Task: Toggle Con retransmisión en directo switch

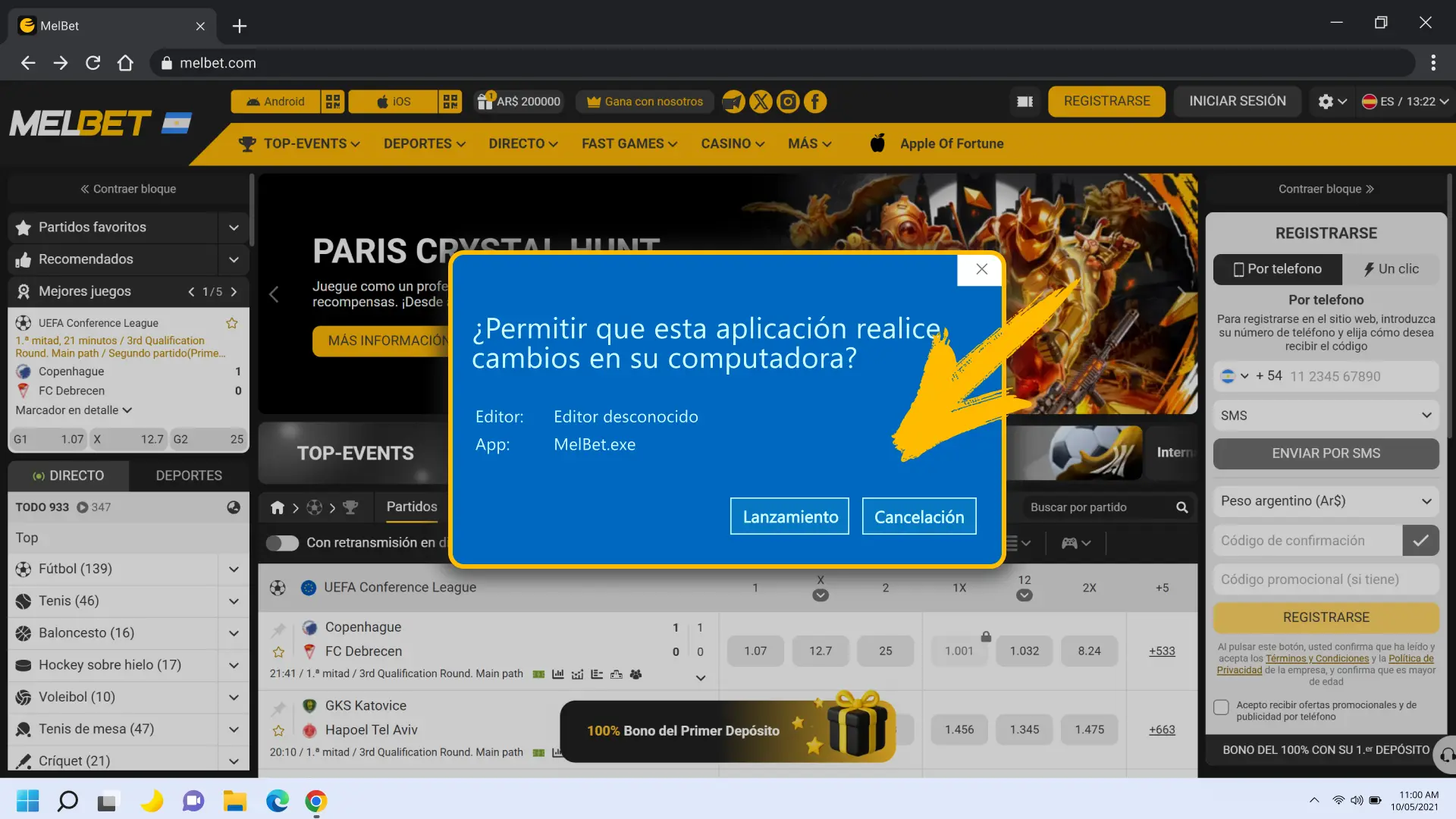Action: [x=282, y=543]
